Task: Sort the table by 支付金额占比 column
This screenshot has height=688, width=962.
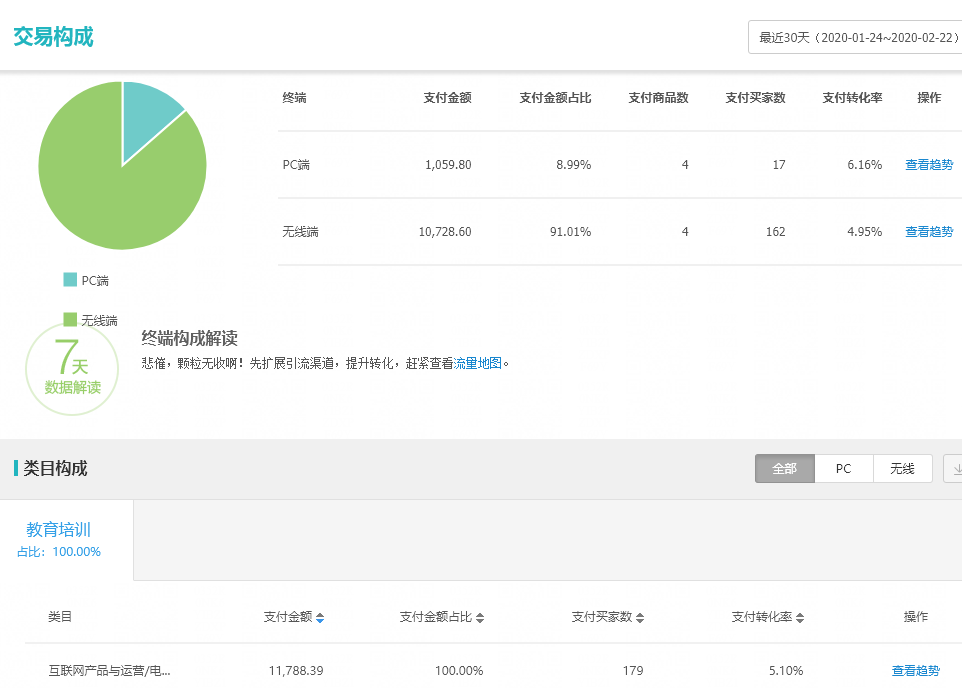Action: [481, 617]
